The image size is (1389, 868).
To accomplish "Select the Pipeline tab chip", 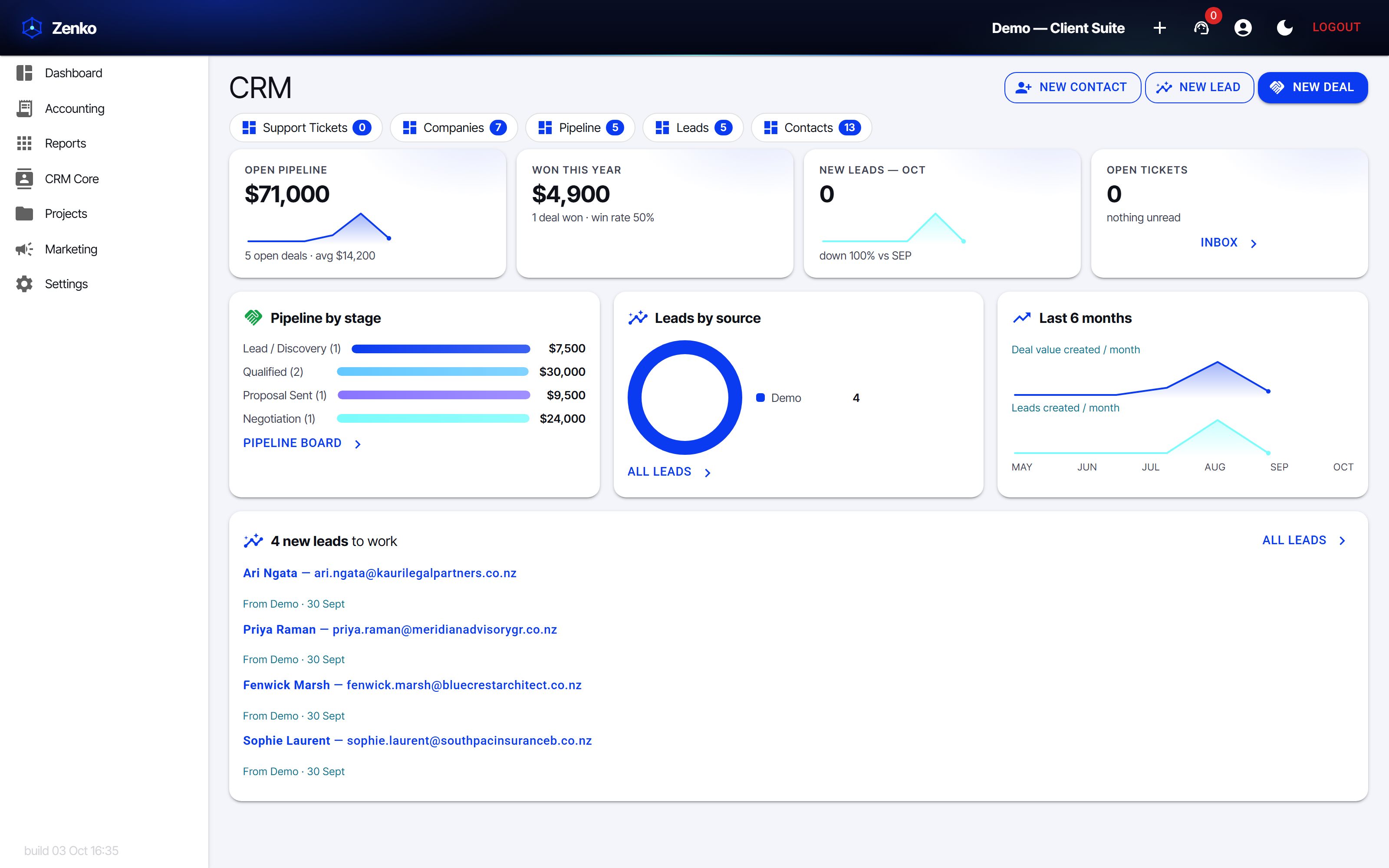I will click(580, 128).
